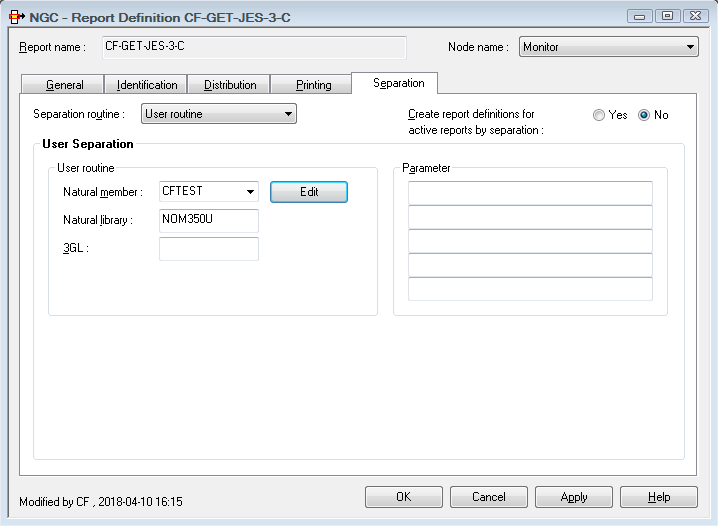
Task: Go to the Distribution tab
Action: (230, 85)
